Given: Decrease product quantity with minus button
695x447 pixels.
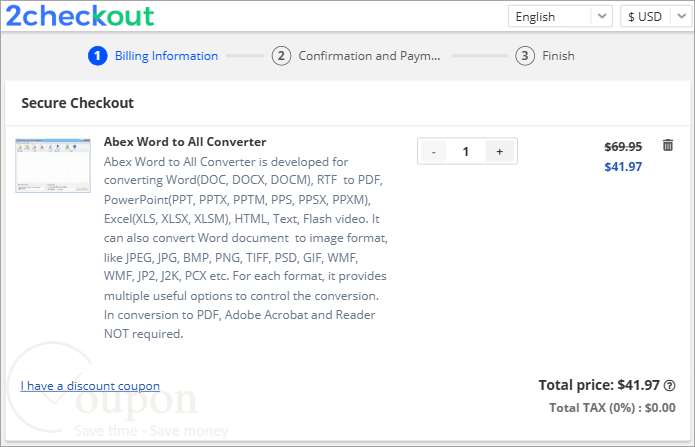Looking at the screenshot, I should point(433,152).
